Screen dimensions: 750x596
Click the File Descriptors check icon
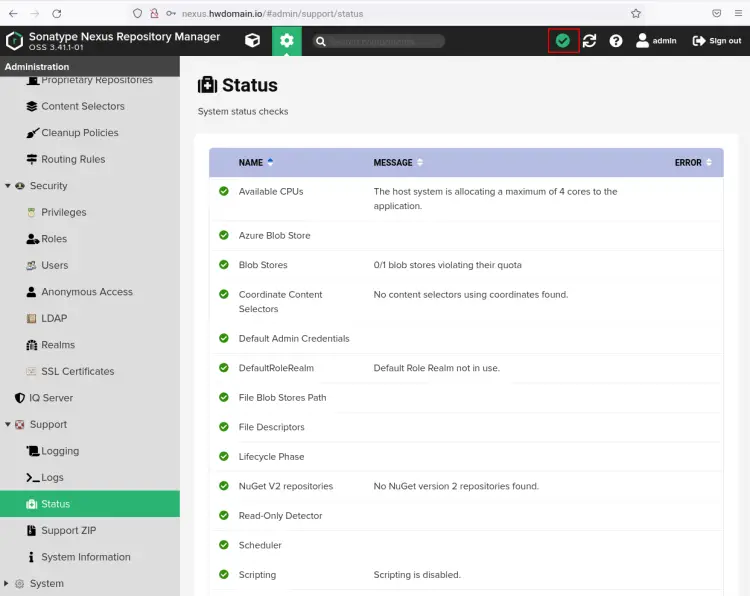224,427
